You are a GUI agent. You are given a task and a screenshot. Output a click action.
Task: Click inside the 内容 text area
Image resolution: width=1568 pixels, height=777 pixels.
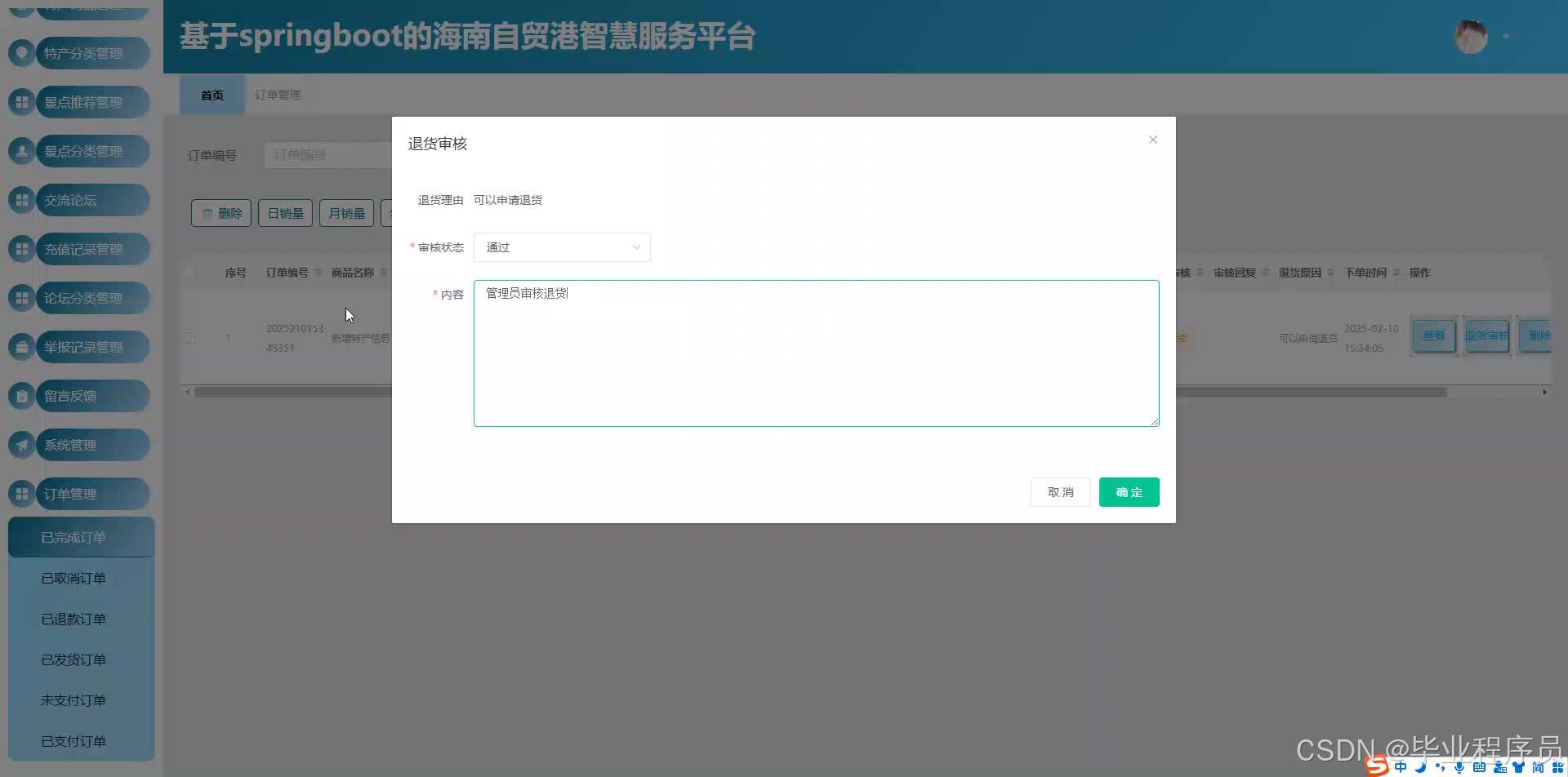(816, 353)
